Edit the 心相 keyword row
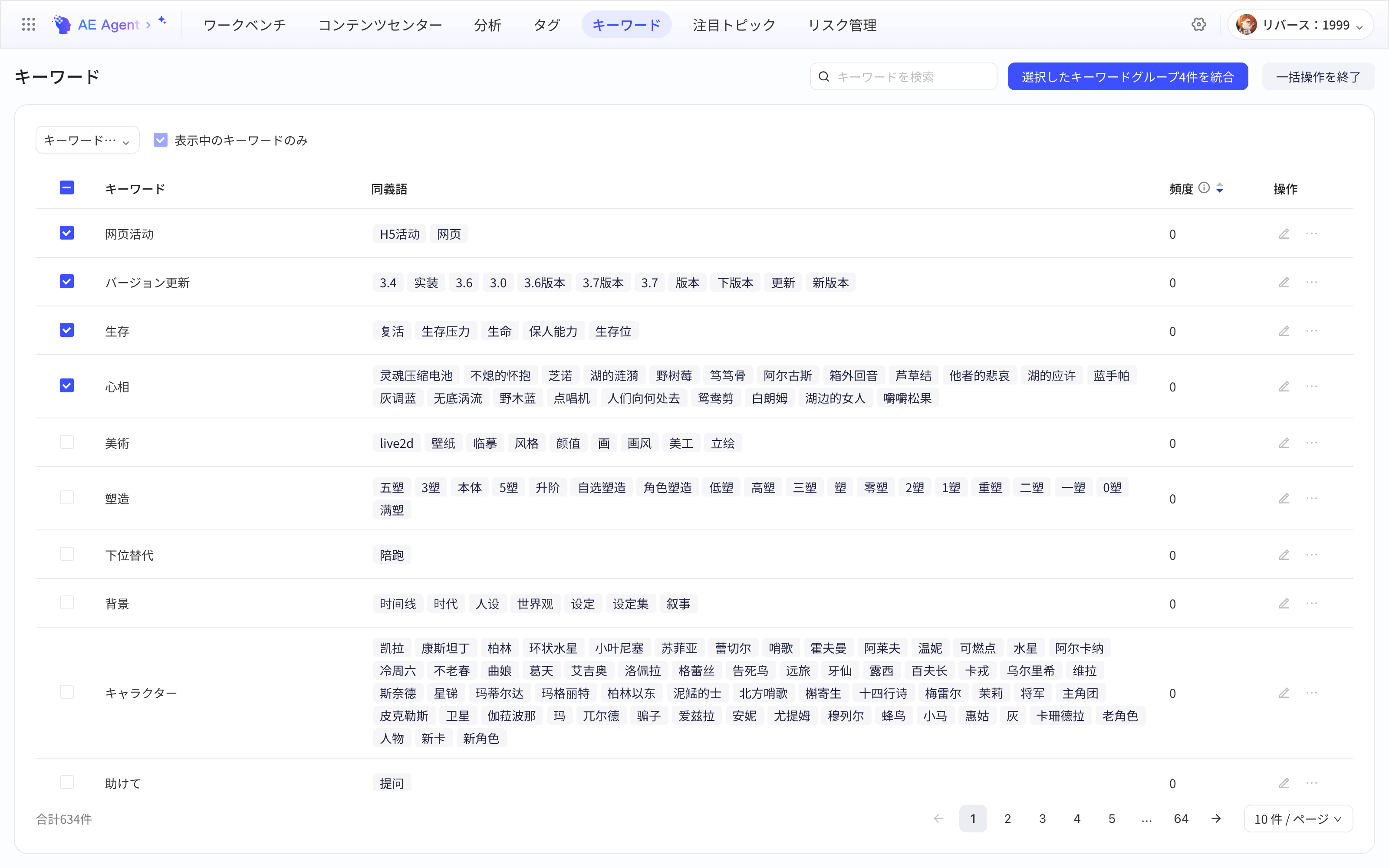The height and width of the screenshot is (868, 1389). point(1284,386)
